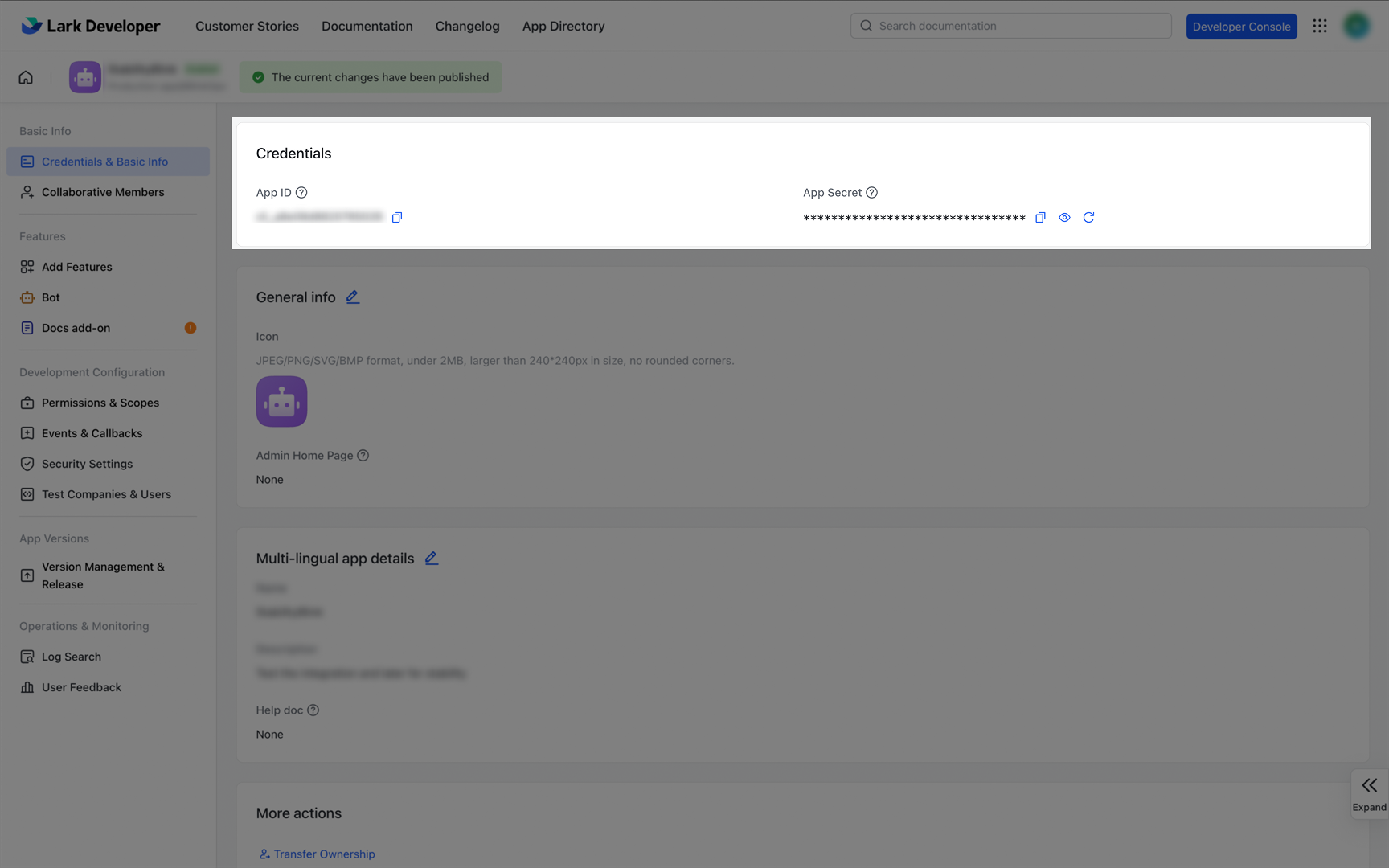Focus the Search documentation field
Screen dimensions: 1389x868
point(1010,26)
